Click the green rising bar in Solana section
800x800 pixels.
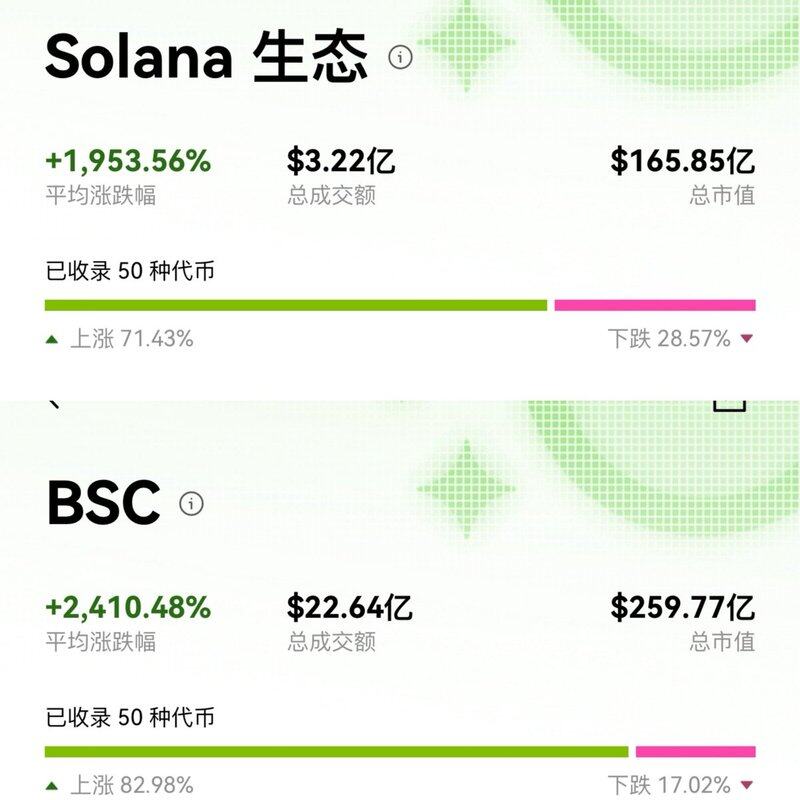(x=296, y=305)
